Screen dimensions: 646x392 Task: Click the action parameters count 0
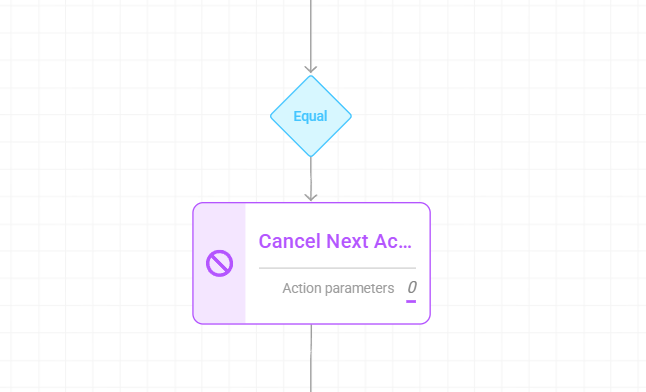coord(412,287)
